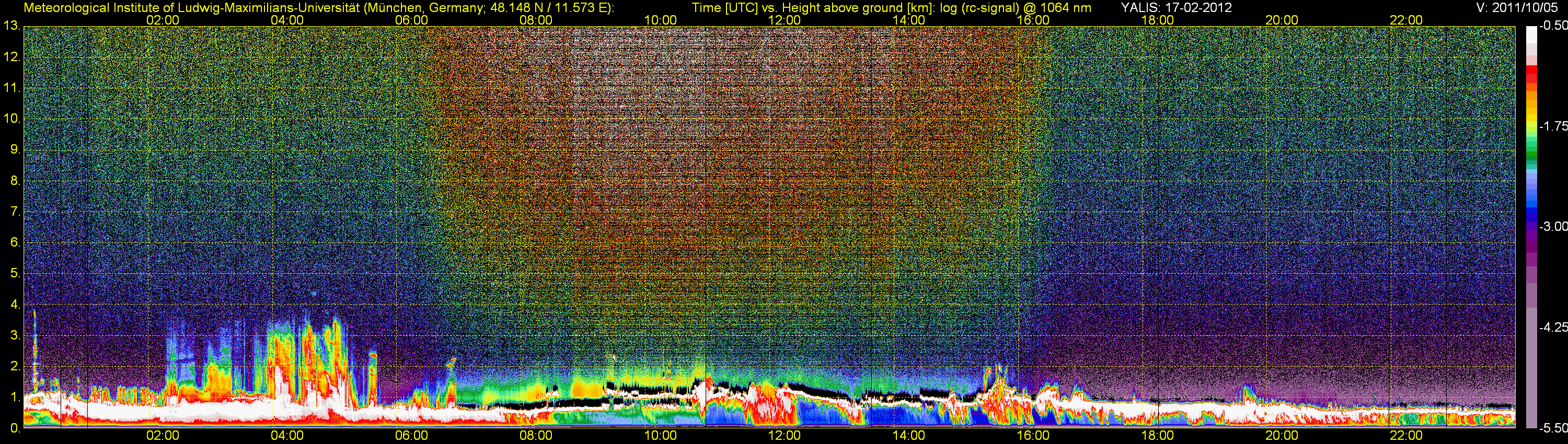Screen dimensions: 1568x444
Task: Click the 12:00 label on the bottom time axis
Action: coord(784,436)
